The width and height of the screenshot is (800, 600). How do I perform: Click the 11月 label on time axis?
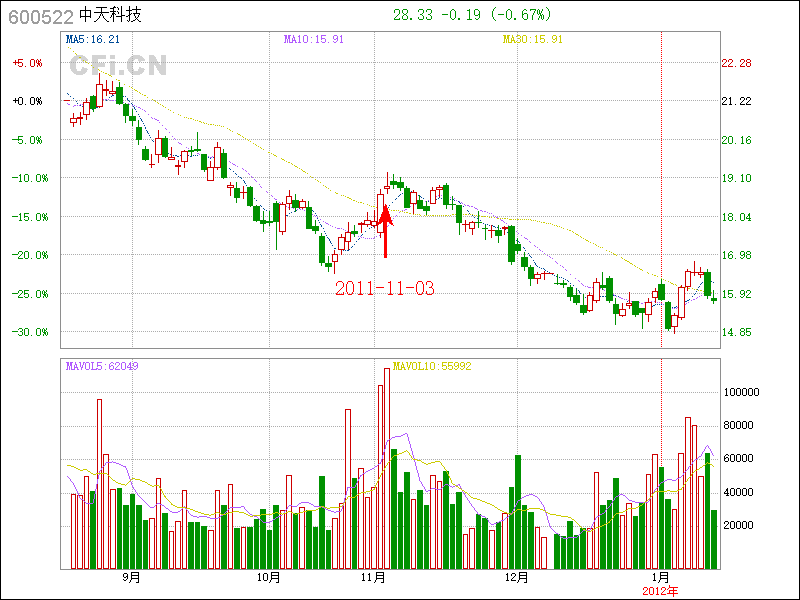[374, 577]
